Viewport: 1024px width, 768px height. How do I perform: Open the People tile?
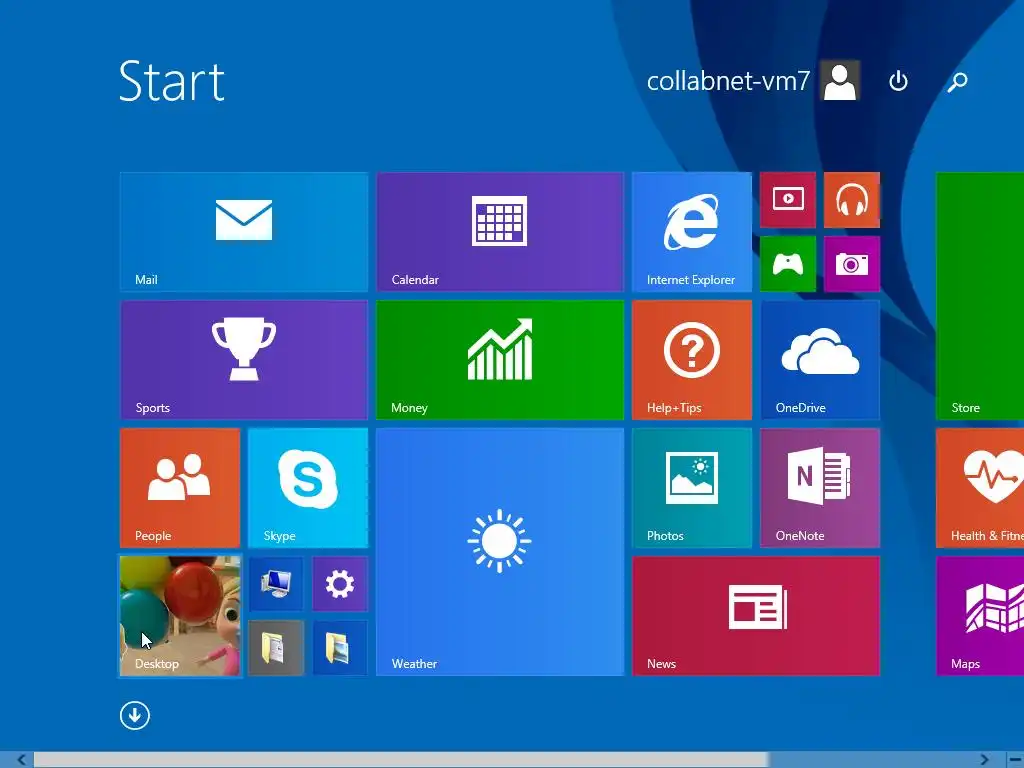pos(180,488)
